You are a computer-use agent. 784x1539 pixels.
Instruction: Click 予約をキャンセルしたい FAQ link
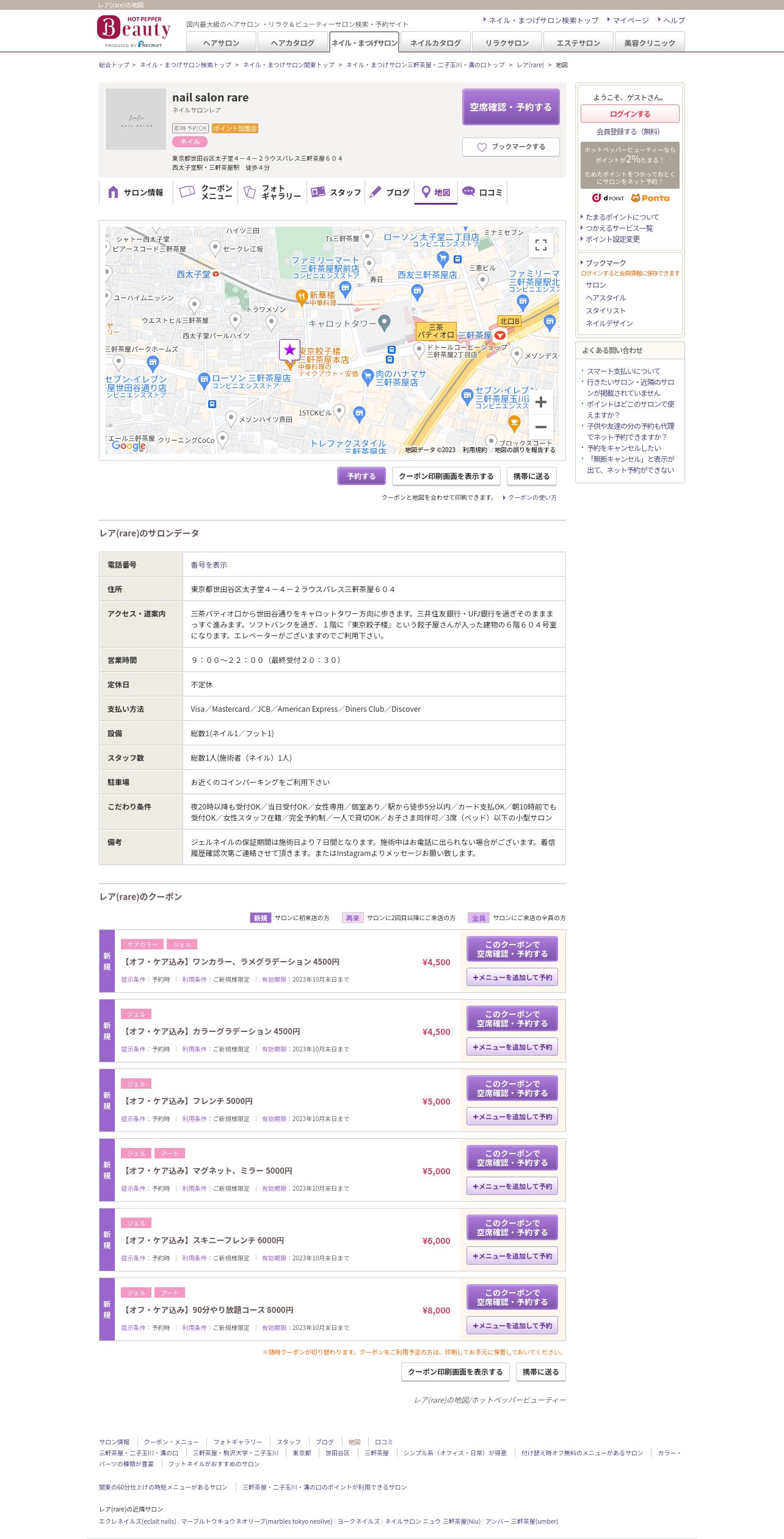(x=623, y=448)
